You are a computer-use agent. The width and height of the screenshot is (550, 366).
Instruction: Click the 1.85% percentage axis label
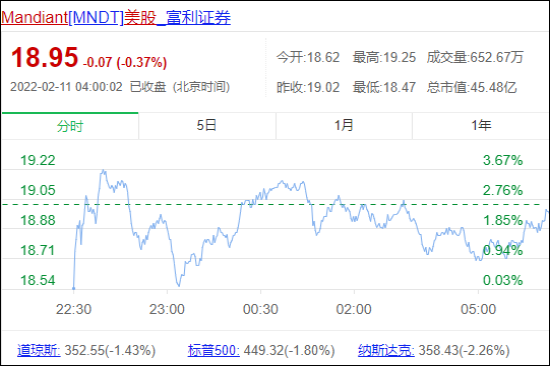tap(503, 220)
